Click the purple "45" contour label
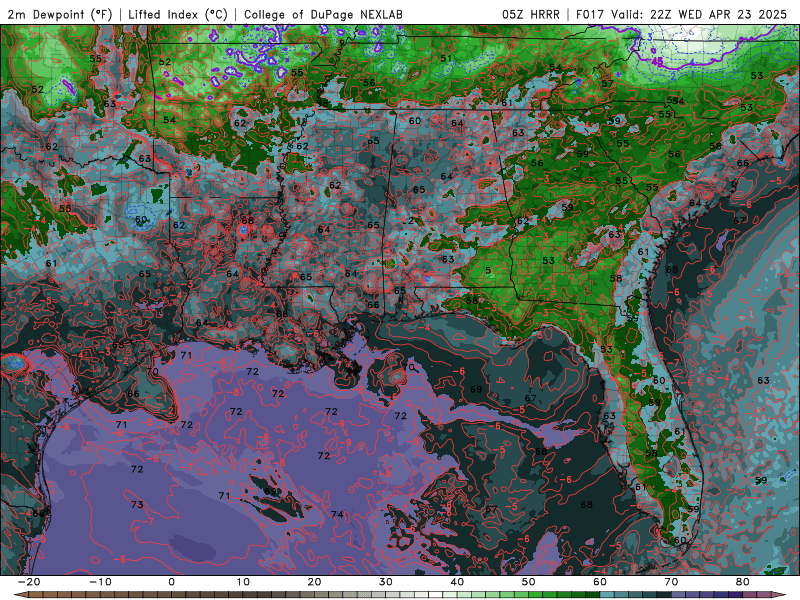 click(657, 61)
